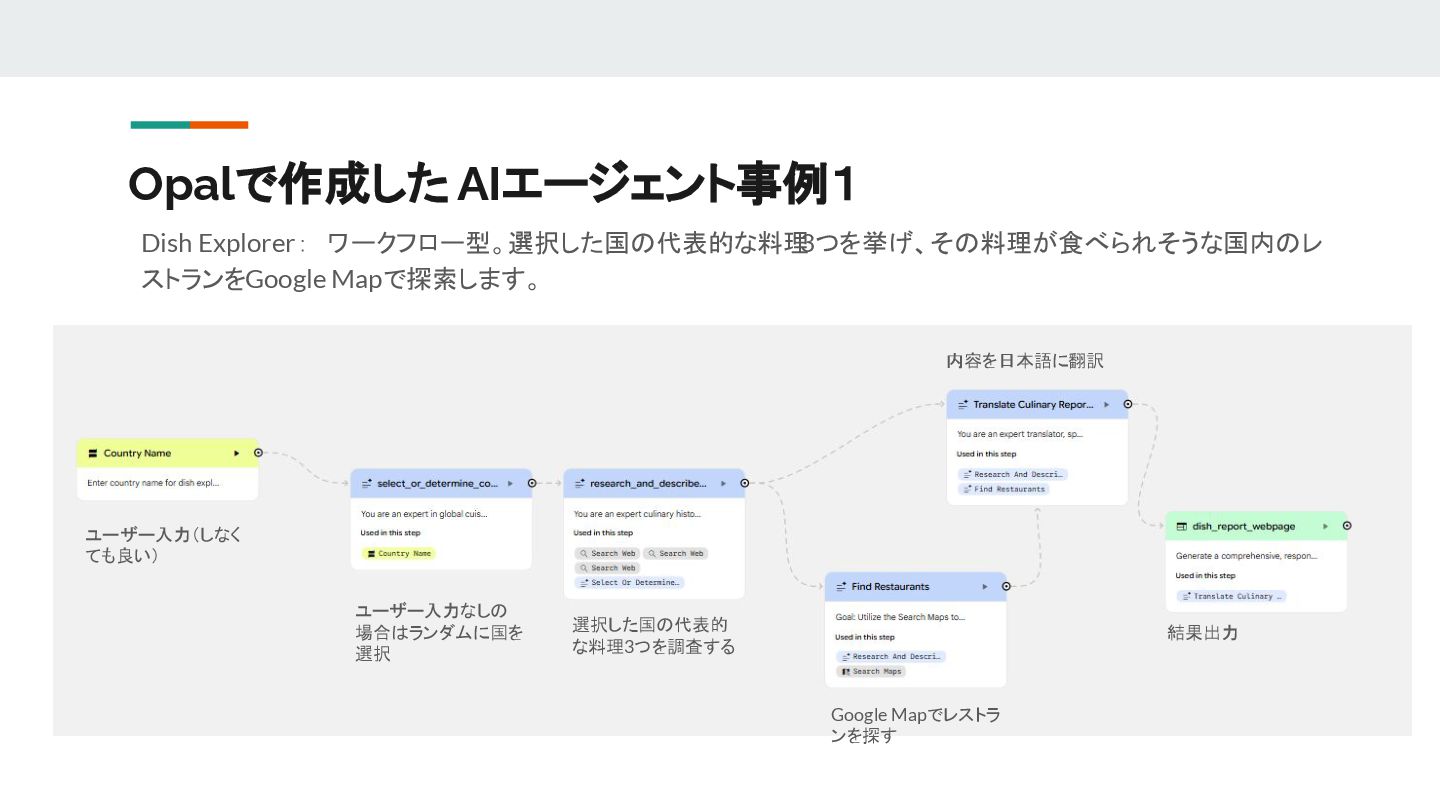Run the dish_report_webpage node with its play arrow

[1326, 526]
